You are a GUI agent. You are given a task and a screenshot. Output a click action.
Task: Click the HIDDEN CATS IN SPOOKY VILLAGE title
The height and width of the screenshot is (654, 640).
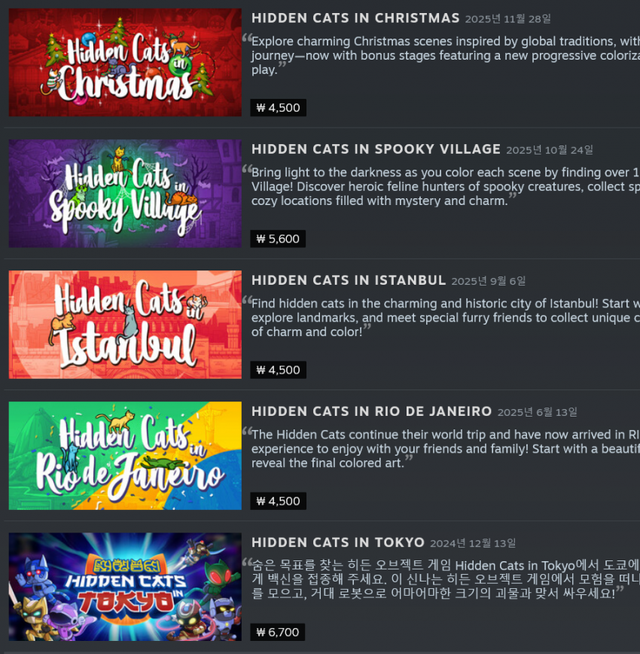coord(376,149)
